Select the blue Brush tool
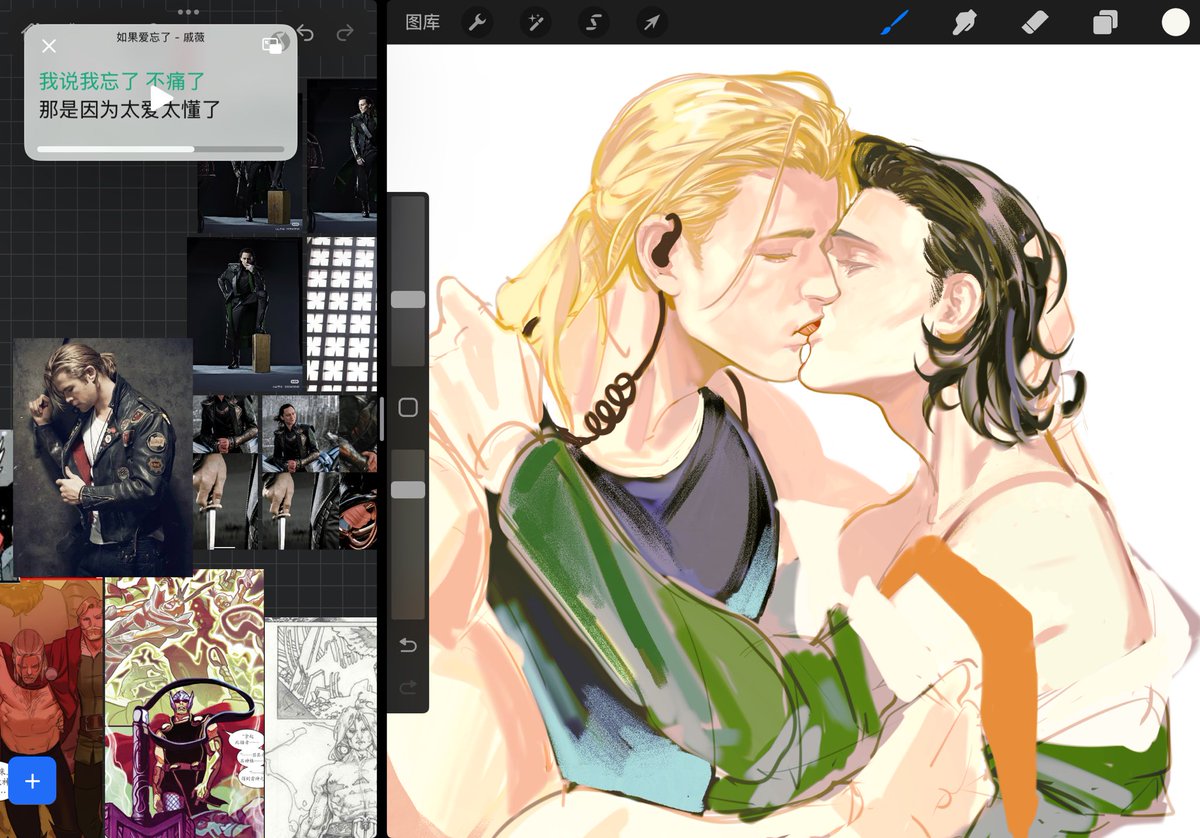The width and height of the screenshot is (1200, 838). 894,22
